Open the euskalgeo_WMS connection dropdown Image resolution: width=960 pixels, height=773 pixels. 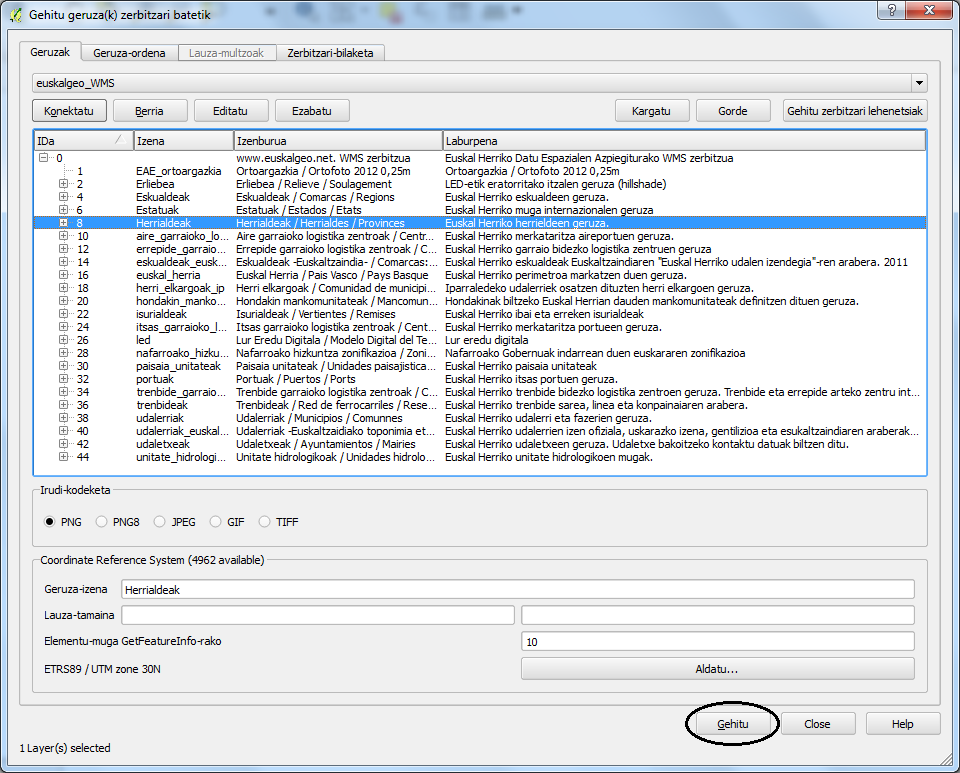pyautogui.click(x=918, y=83)
